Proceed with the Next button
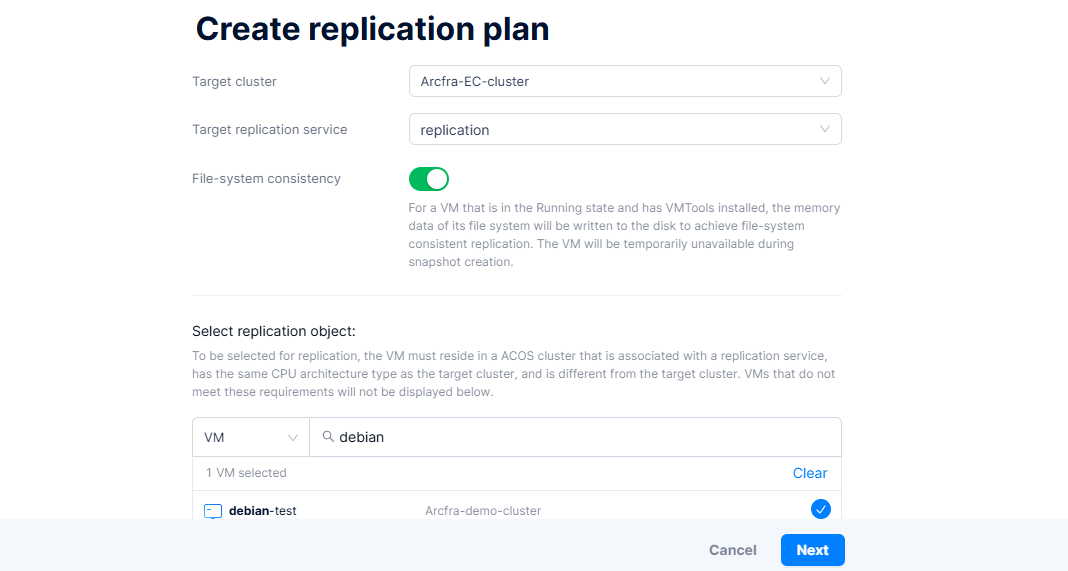This screenshot has width=1068, height=571. (812, 550)
